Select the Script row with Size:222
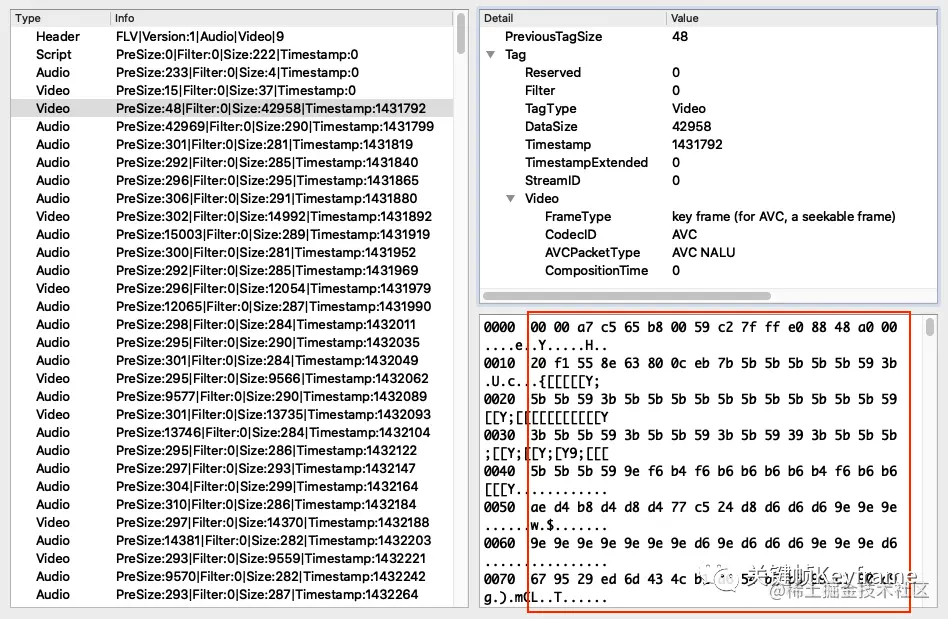 point(232,54)
